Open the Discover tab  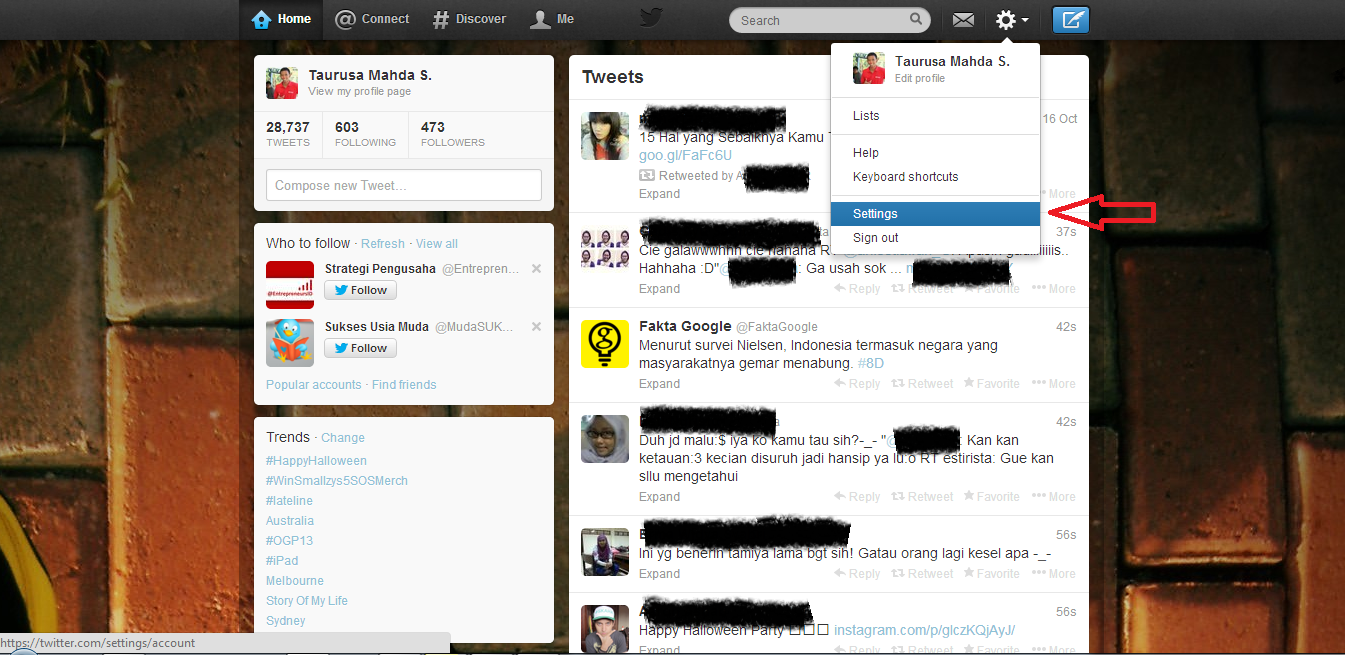point(469,19)
